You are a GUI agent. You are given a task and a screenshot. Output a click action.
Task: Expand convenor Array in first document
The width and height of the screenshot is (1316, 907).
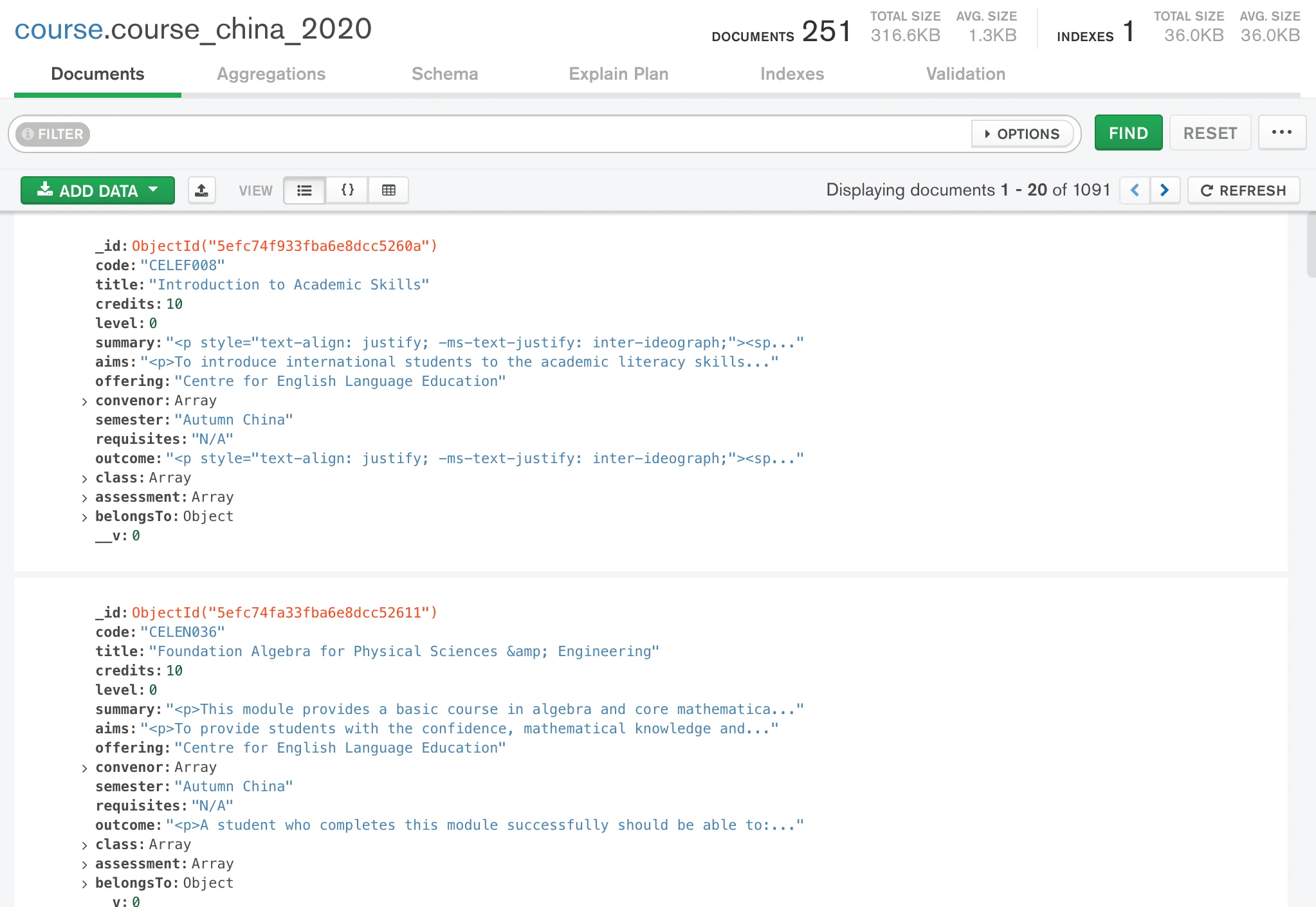pyautogui.click(x=84, y=401)
